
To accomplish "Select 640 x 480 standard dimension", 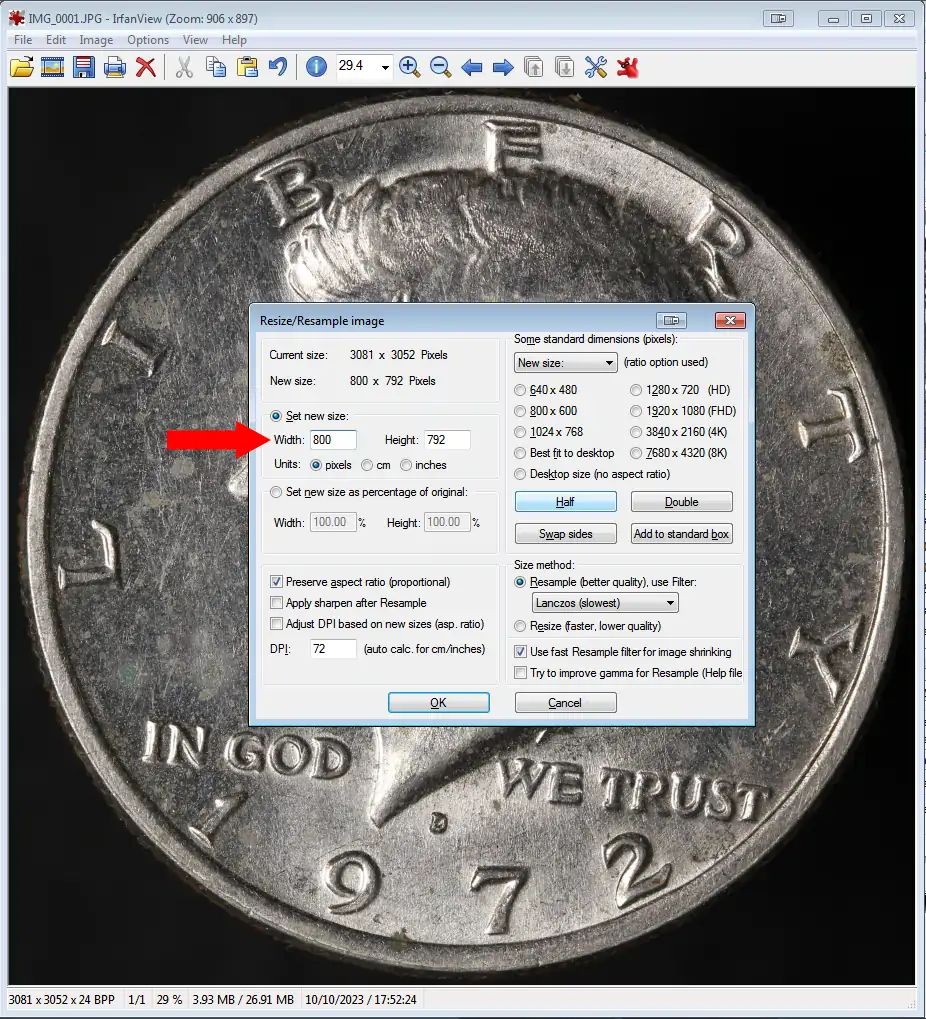I will click(x=520, y=390).
